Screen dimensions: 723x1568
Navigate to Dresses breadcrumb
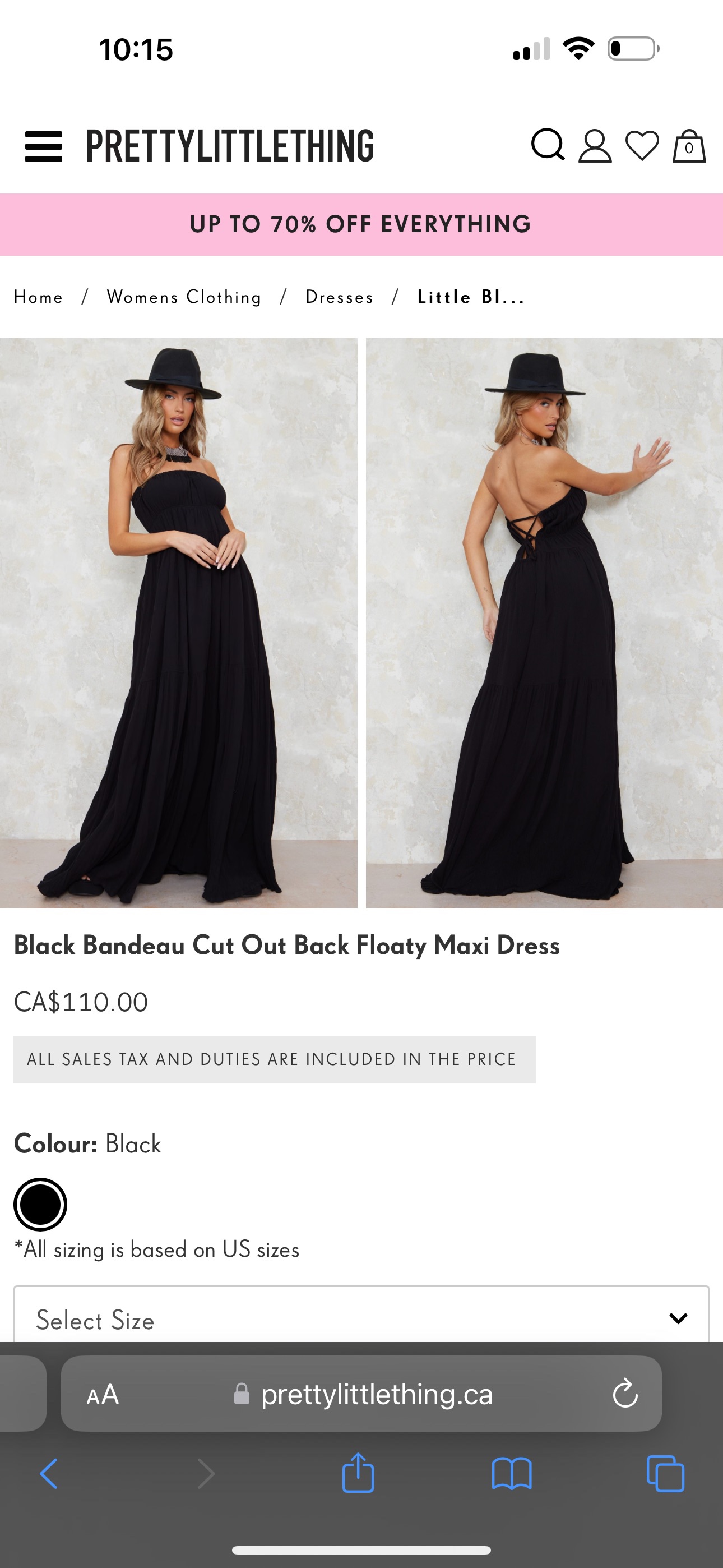(340, 297)
